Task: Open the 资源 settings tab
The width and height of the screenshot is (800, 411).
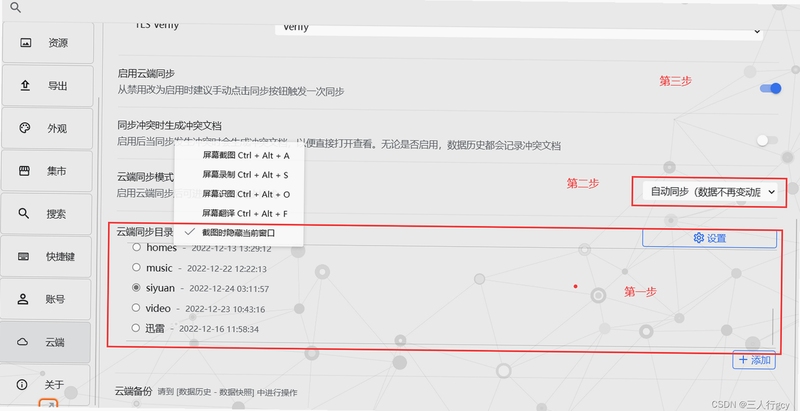Action: pyautogui.click(x=47, y=43)
